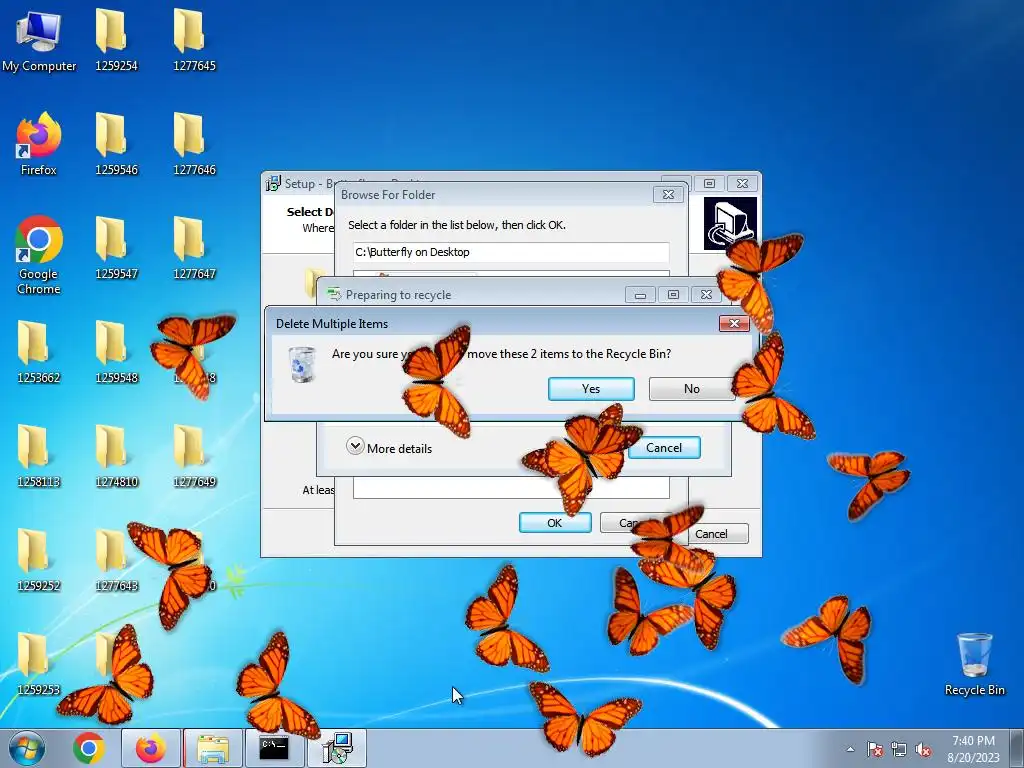The height and width of the screenshot is (768, 1024).
Task: Close the Delete Multiple Items dialog
Action: coord(734,323)
